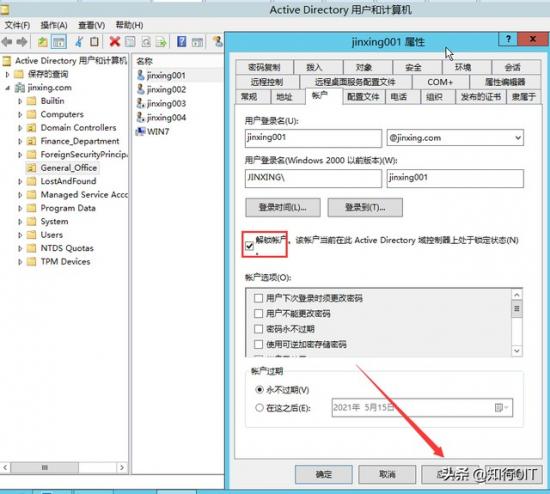Click the WIN7 computer icon

click(141, 132)
